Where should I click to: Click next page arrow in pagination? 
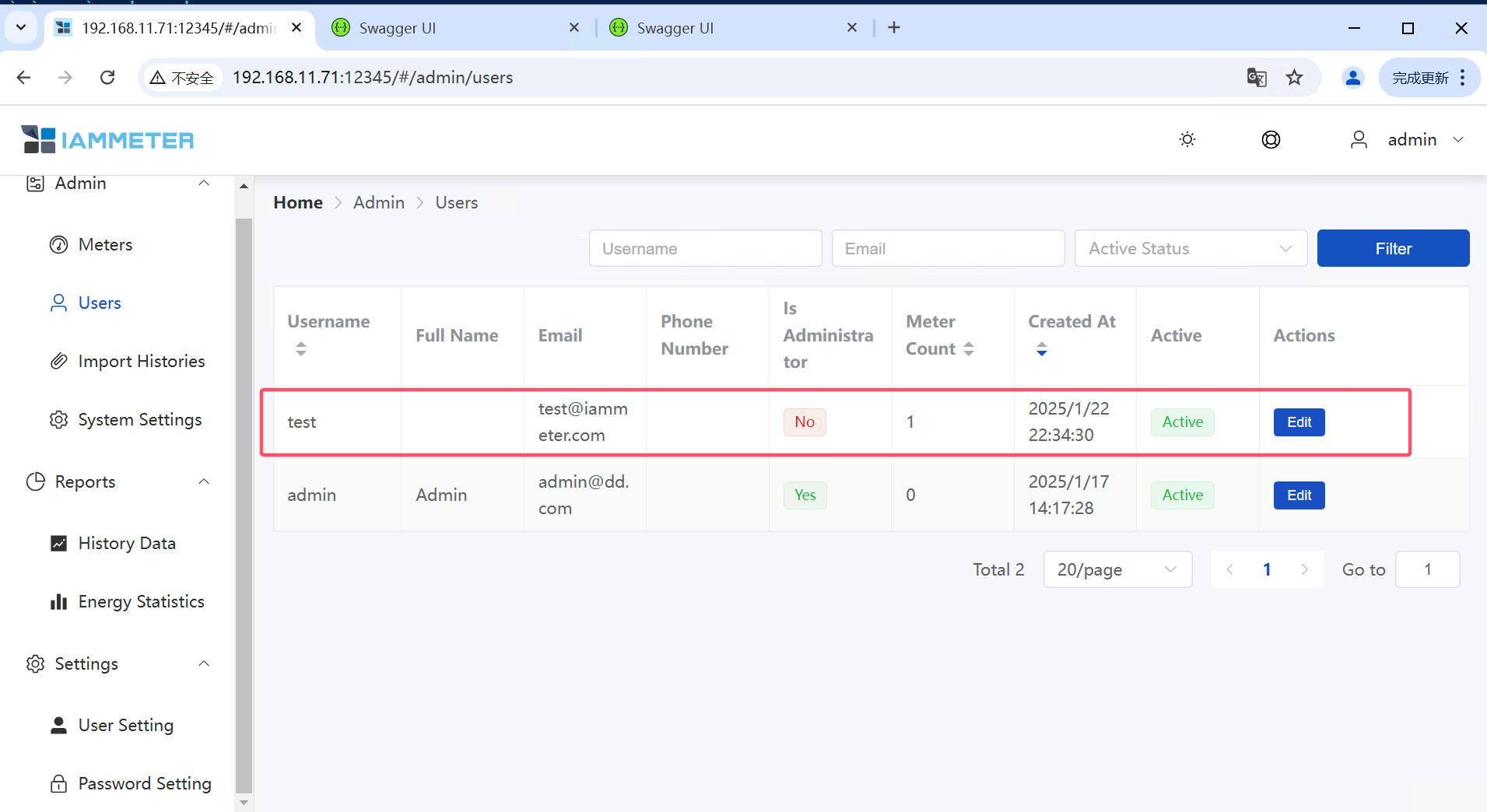(1305, 570)
